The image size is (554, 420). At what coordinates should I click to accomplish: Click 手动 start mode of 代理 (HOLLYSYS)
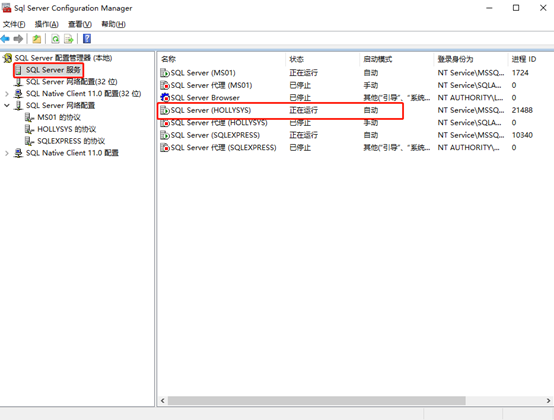pyautogui.click(x=371, y=123)
